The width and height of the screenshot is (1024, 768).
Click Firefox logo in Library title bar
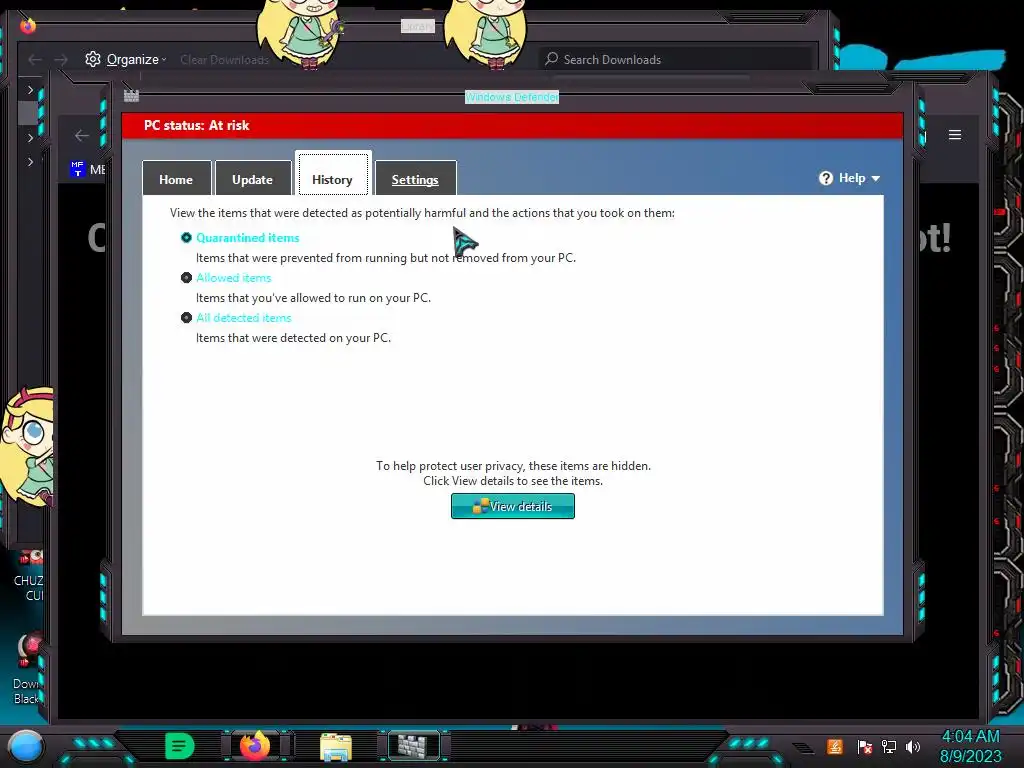tap(27, 25)
